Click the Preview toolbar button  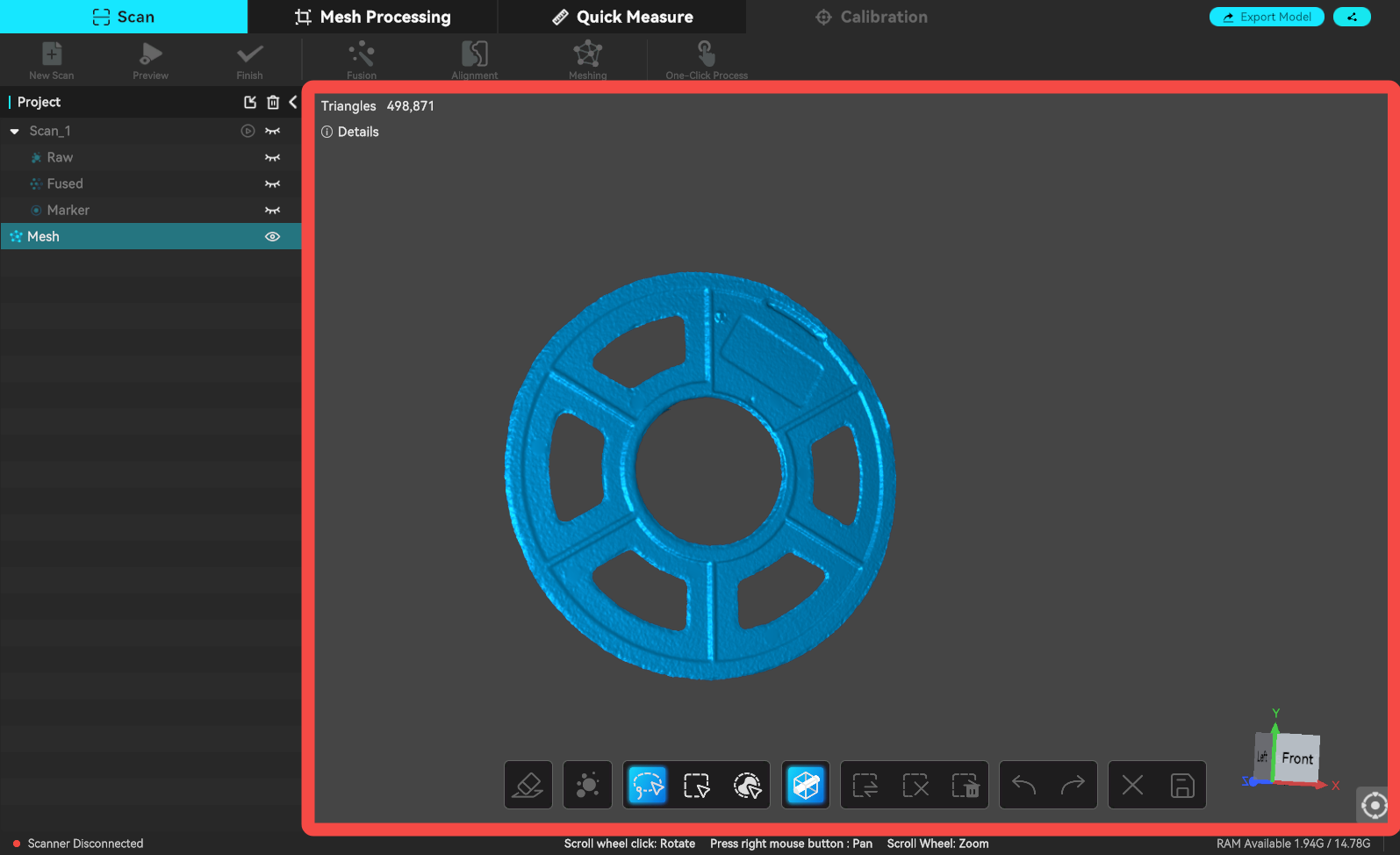click(x=151, y=60)
